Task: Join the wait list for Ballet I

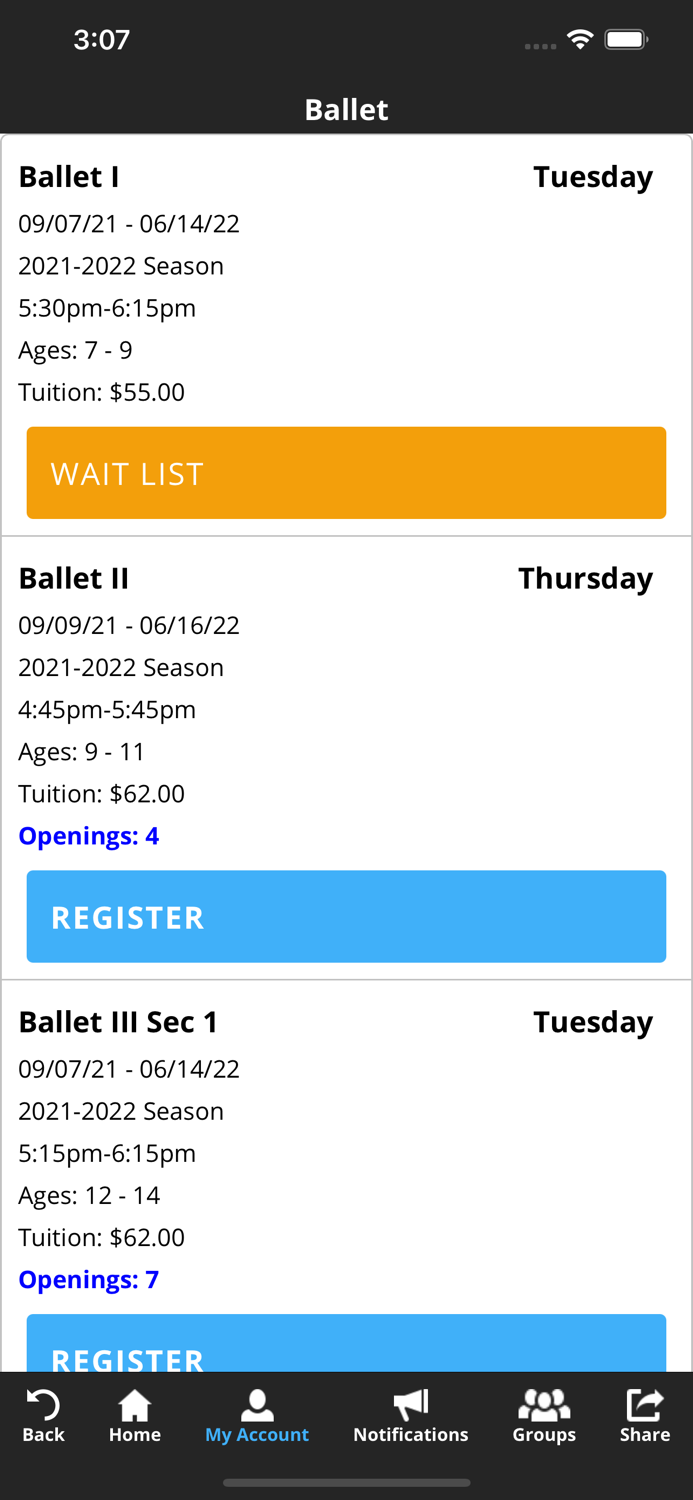Action: pyautogui.click(x=346, y=472)
